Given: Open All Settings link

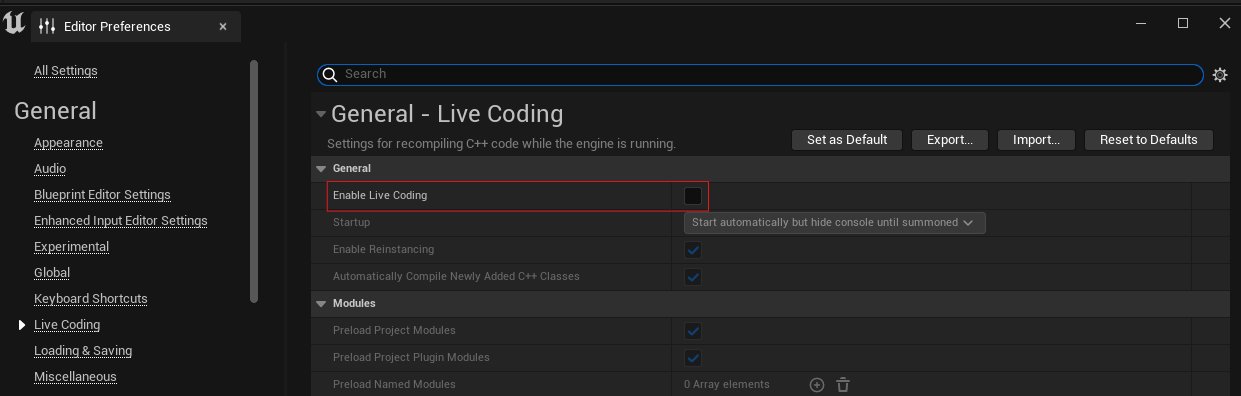Looking at the screenshot, I should point(66,71).
